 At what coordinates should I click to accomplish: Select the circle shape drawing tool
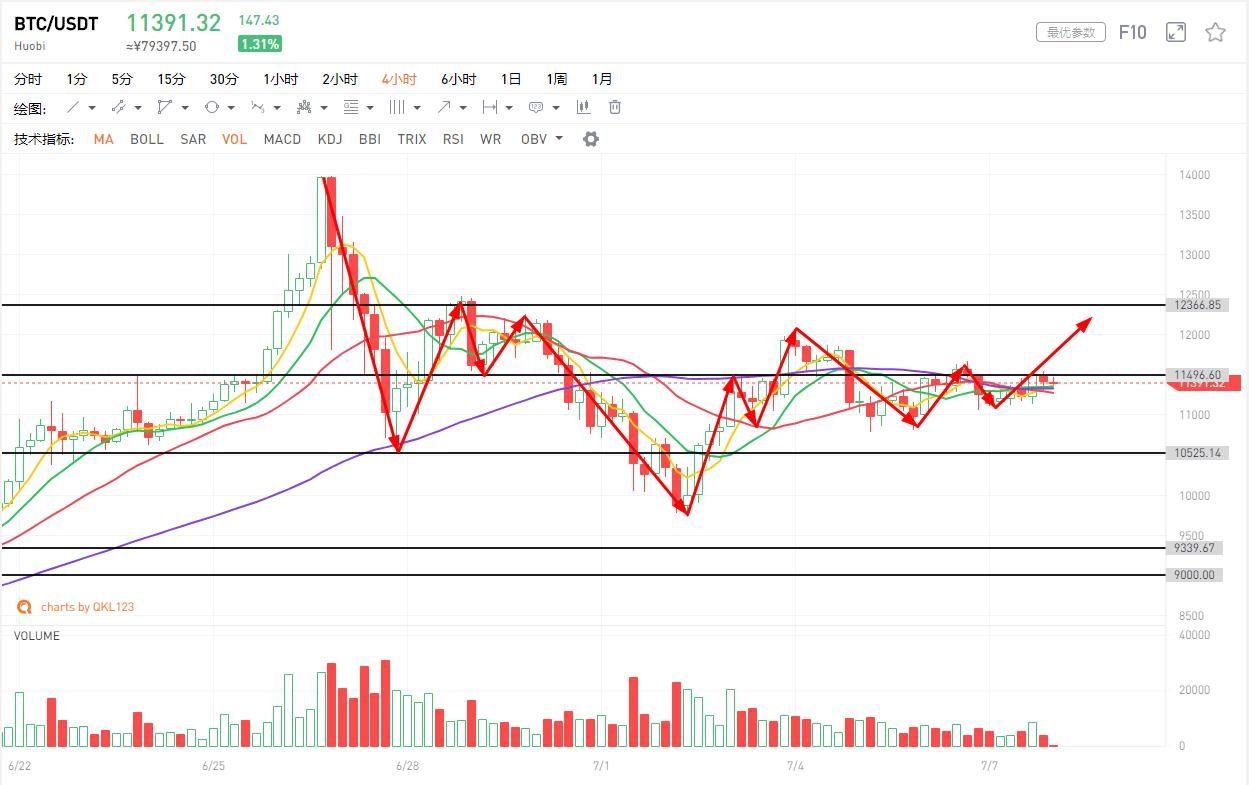point(211,107)
